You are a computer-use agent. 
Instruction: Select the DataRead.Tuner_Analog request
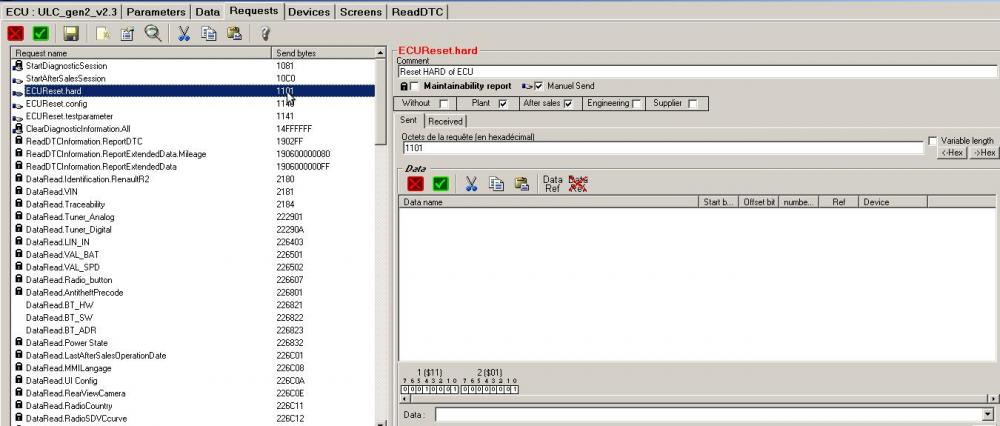click(70, 217)
